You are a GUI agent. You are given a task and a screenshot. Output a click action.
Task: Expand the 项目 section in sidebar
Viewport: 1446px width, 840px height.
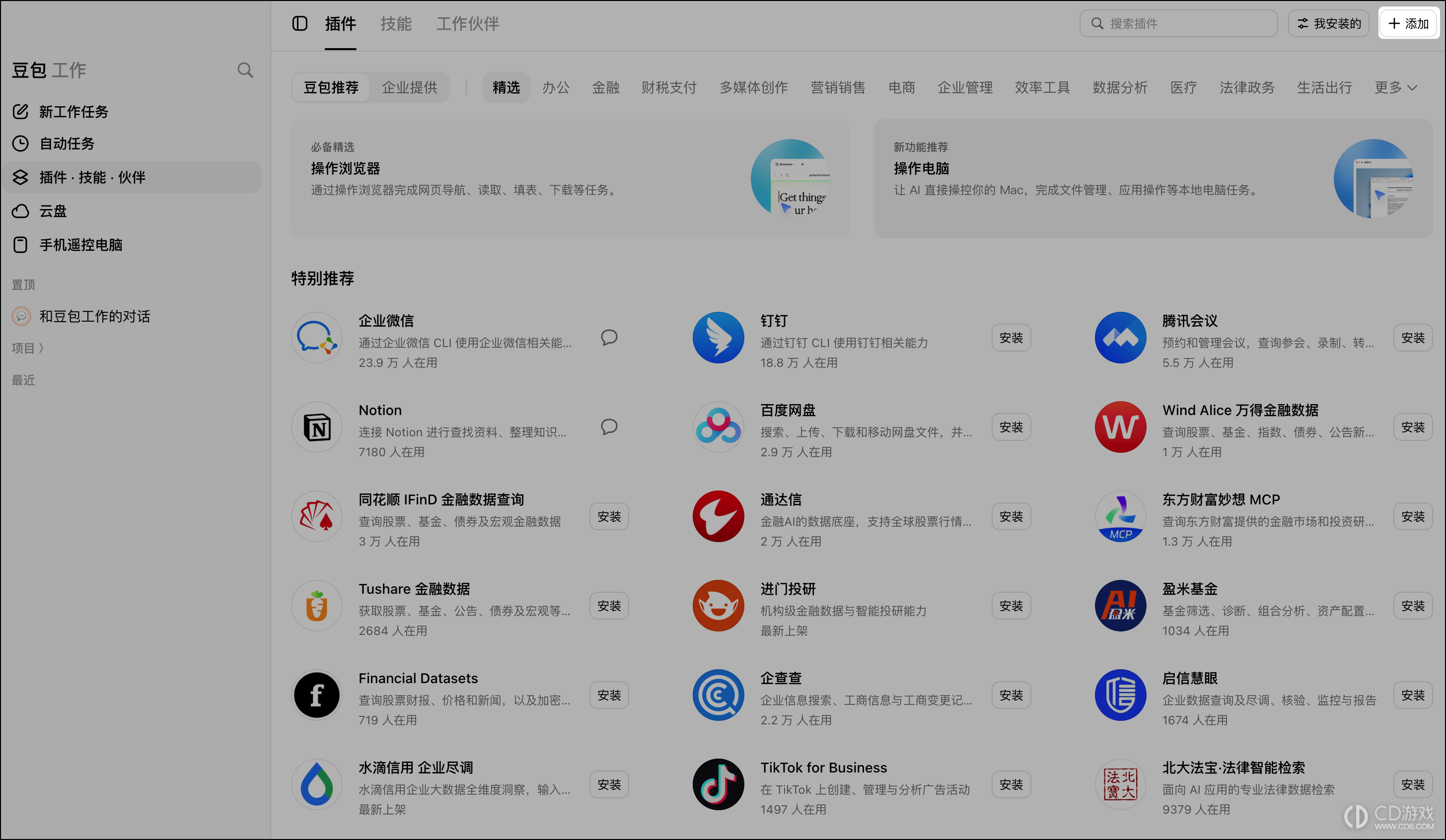[x=27, y=348]
